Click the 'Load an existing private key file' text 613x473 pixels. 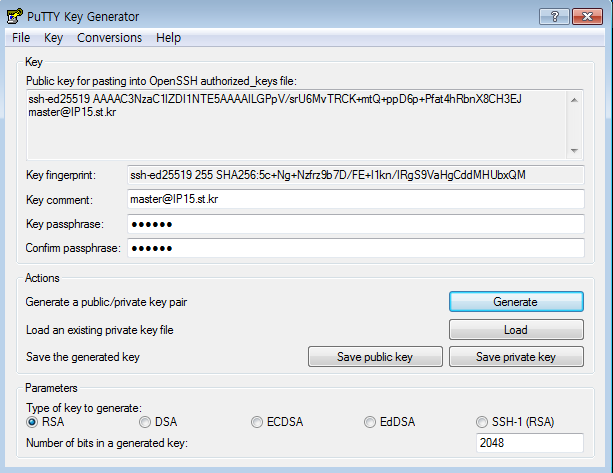100,330
